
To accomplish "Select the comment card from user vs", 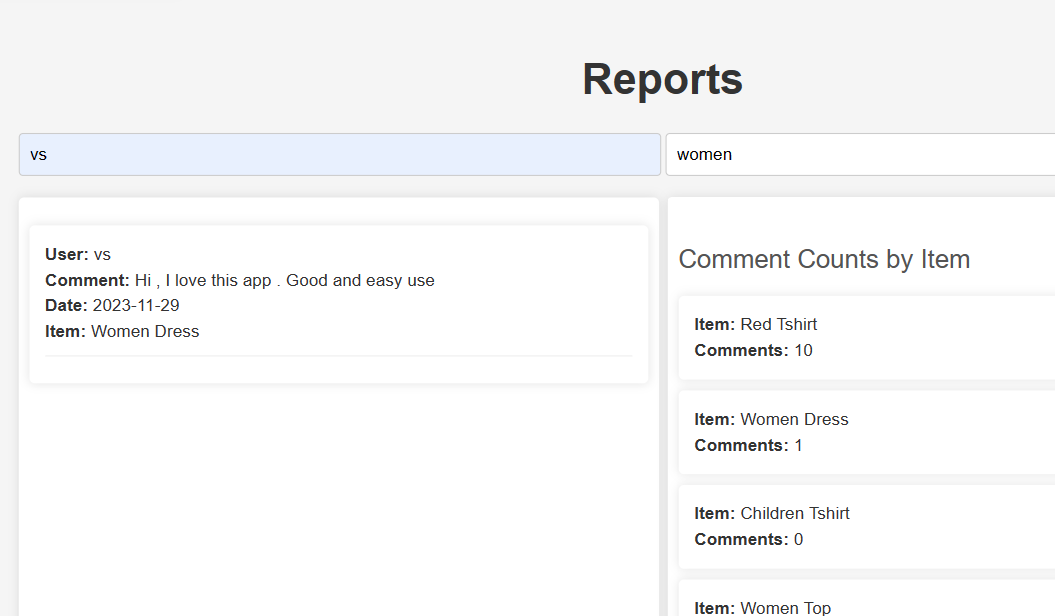I will click(x=339, y=302).
